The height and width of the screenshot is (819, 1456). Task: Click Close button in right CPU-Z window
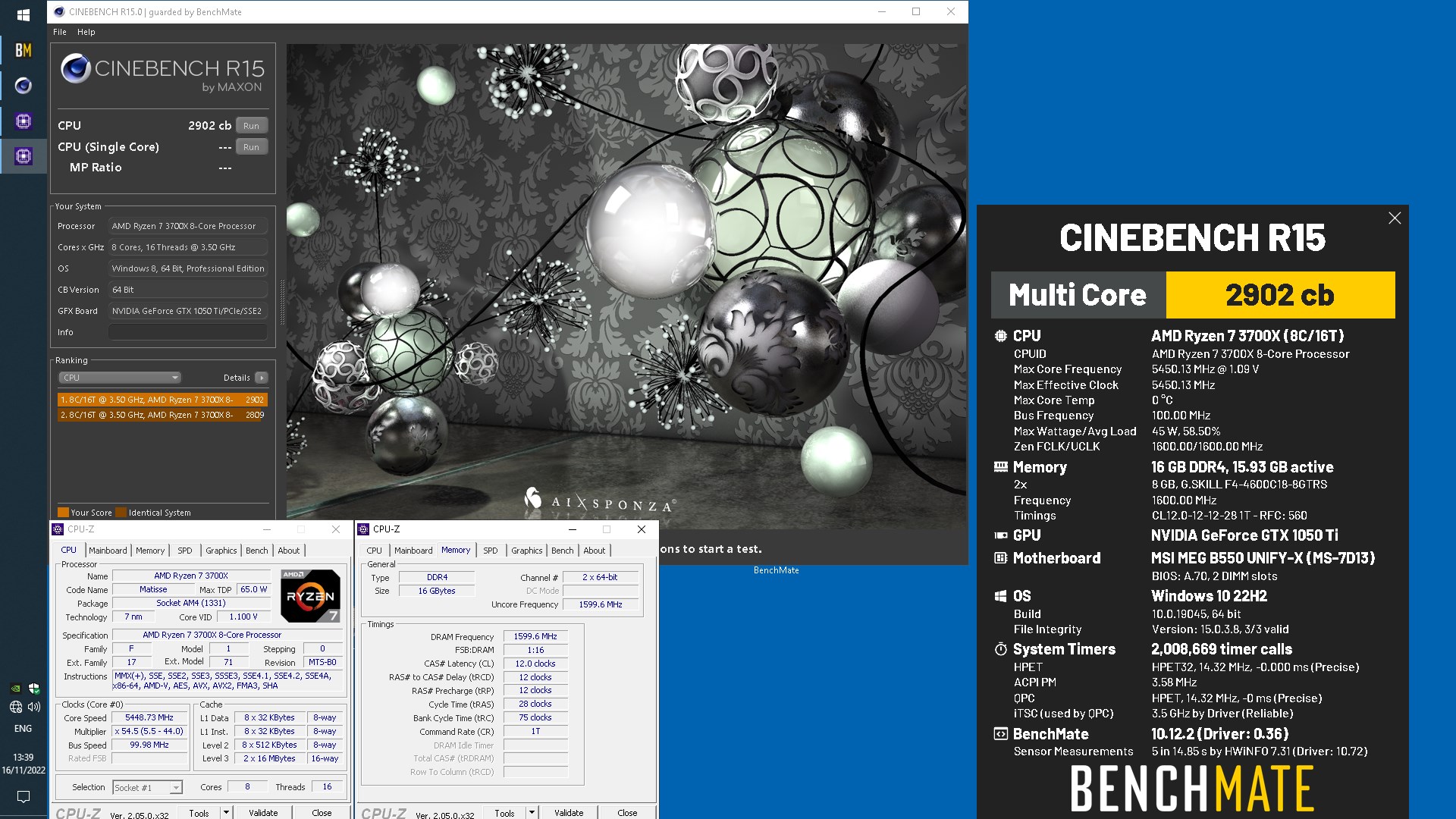click(x=627, y=813)
